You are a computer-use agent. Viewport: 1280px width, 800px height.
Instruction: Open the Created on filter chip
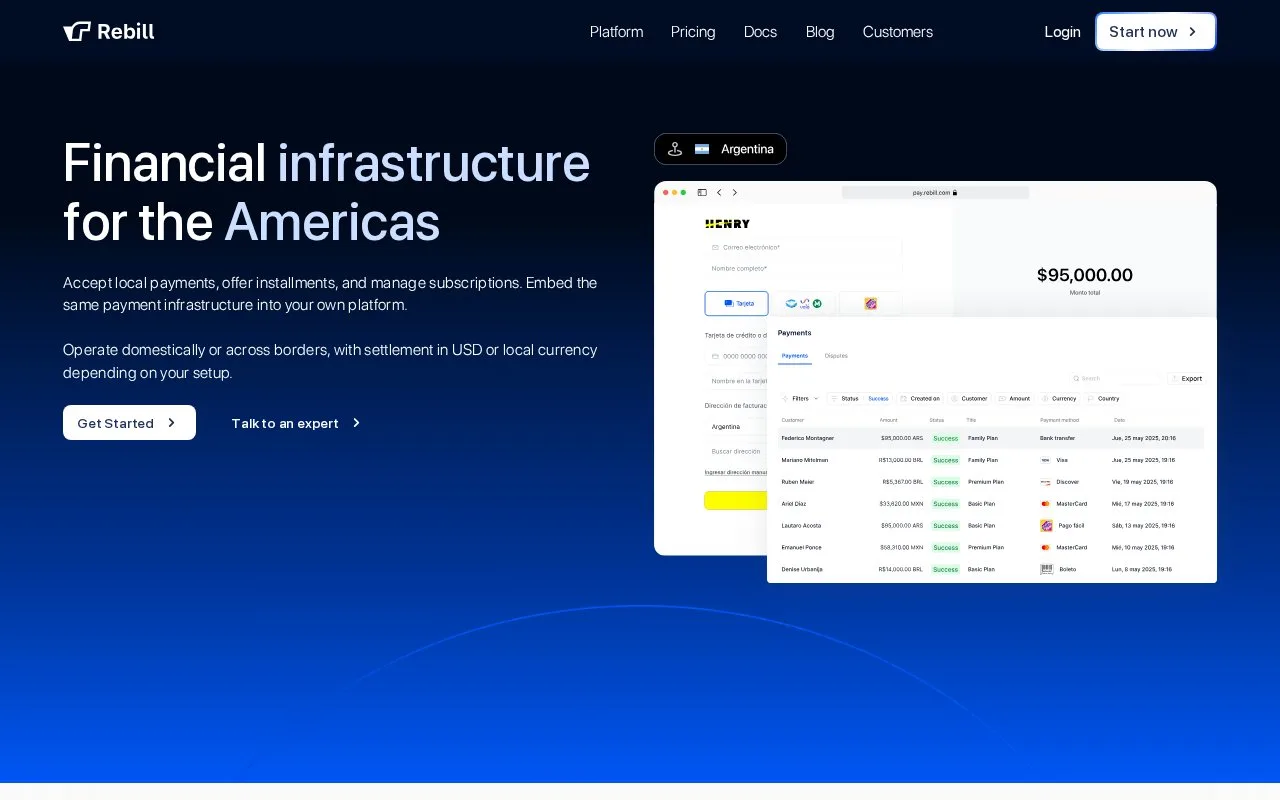click(920, 398)
